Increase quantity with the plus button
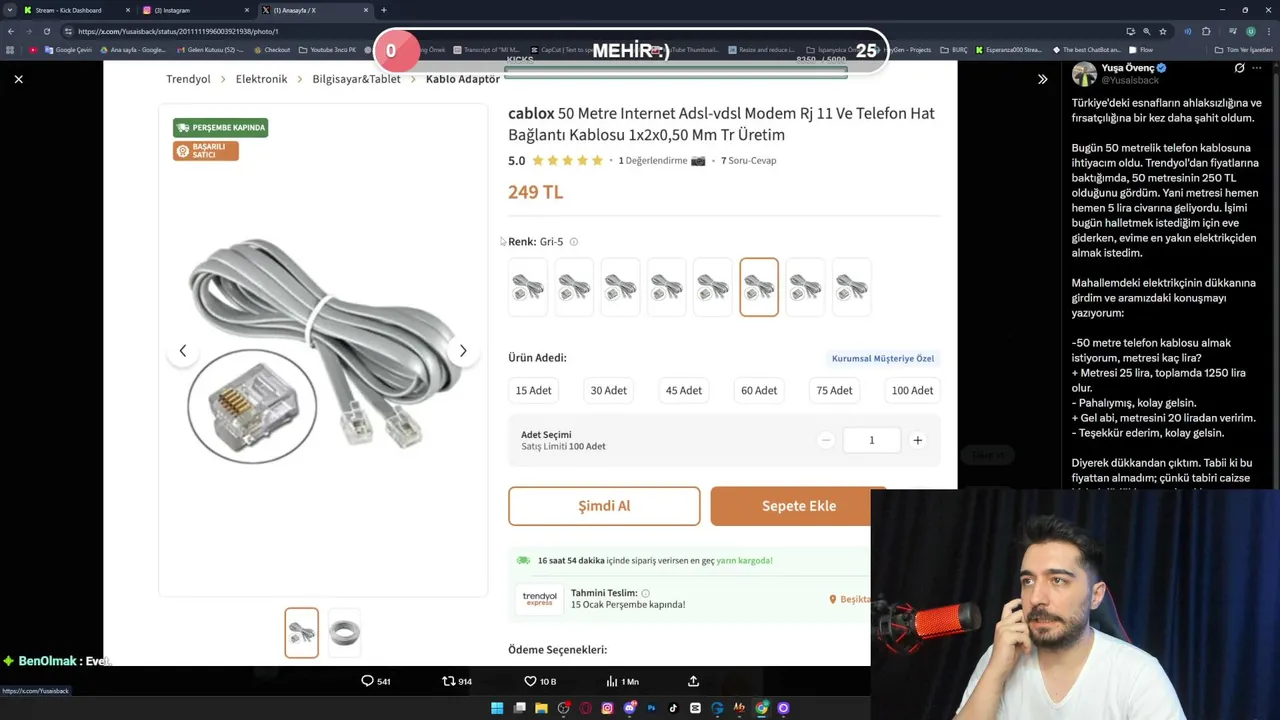 coord(917,440)
